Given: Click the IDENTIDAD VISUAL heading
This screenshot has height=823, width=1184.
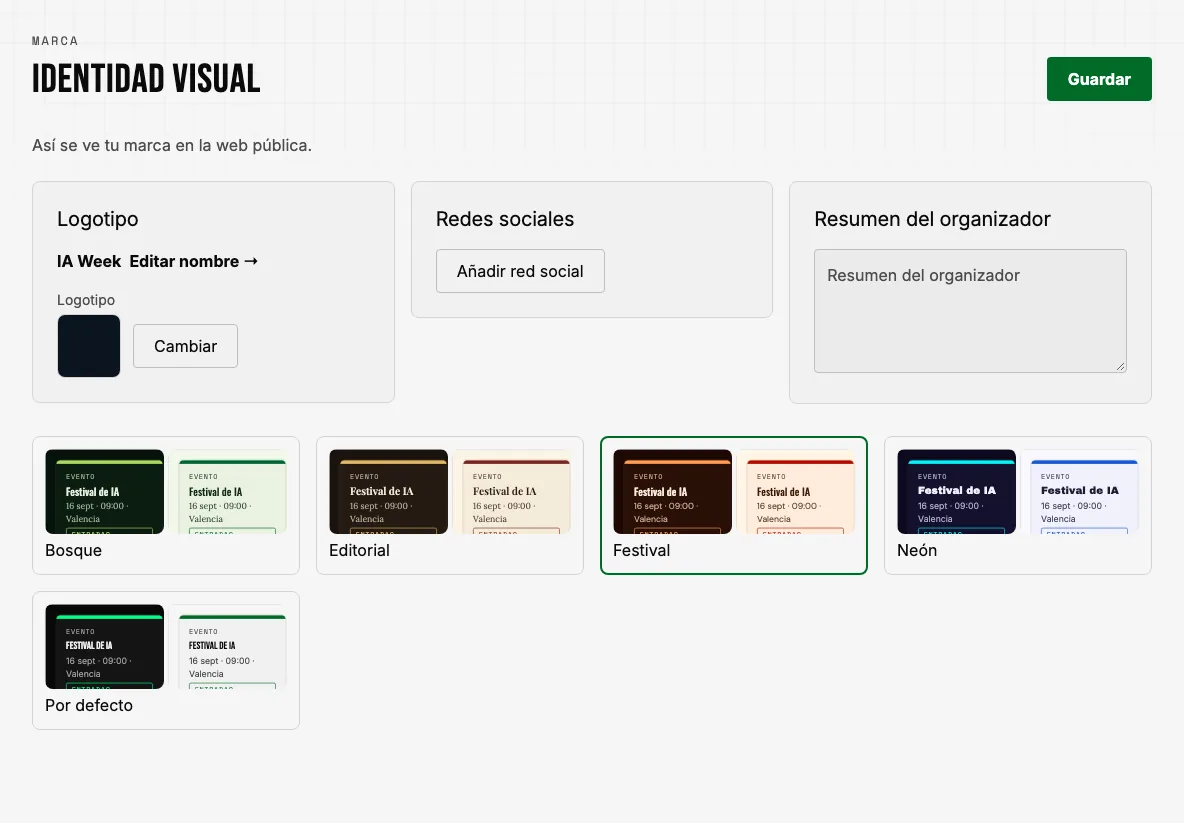Looking at the screenshot, I should point(146,79).
